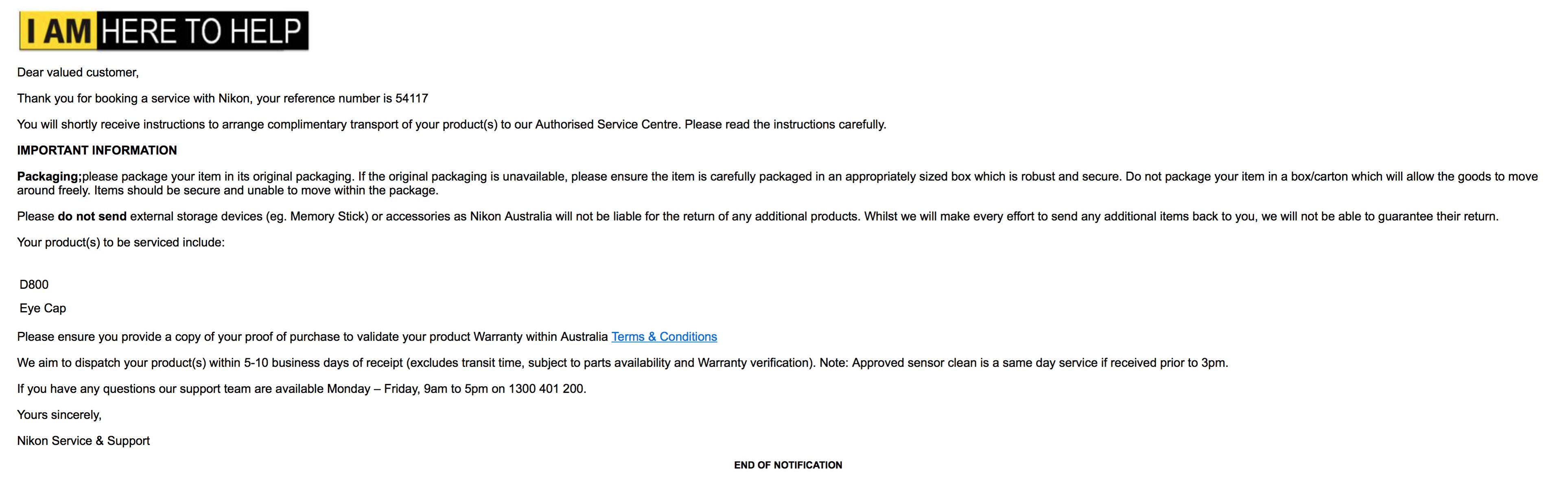Click the "Dear valued customer" greeting
1568x497 pixels.
click(78, 72)
